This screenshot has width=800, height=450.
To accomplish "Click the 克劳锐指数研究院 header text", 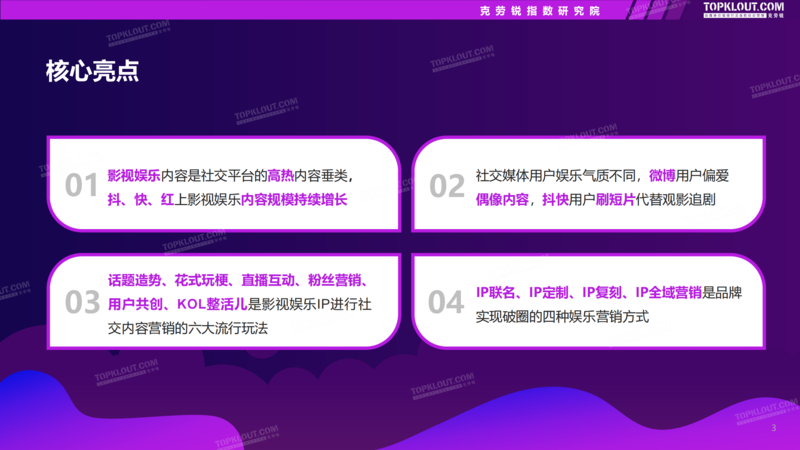I will [540, 11].
